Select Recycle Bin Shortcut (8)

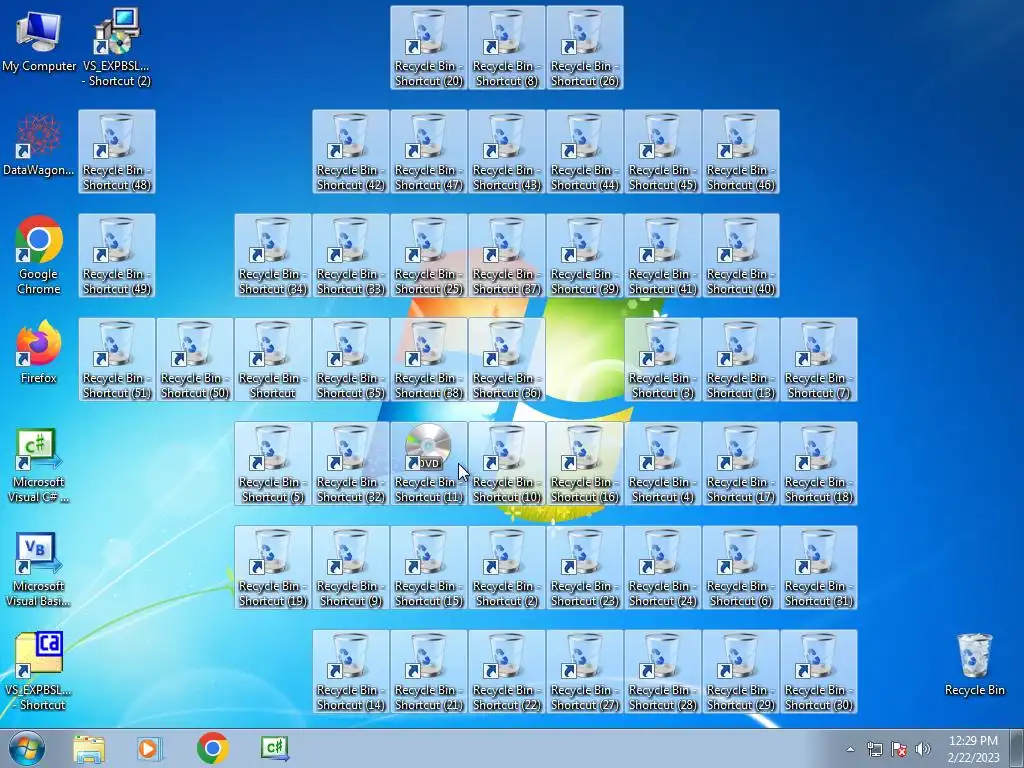[x=507, y=48]
